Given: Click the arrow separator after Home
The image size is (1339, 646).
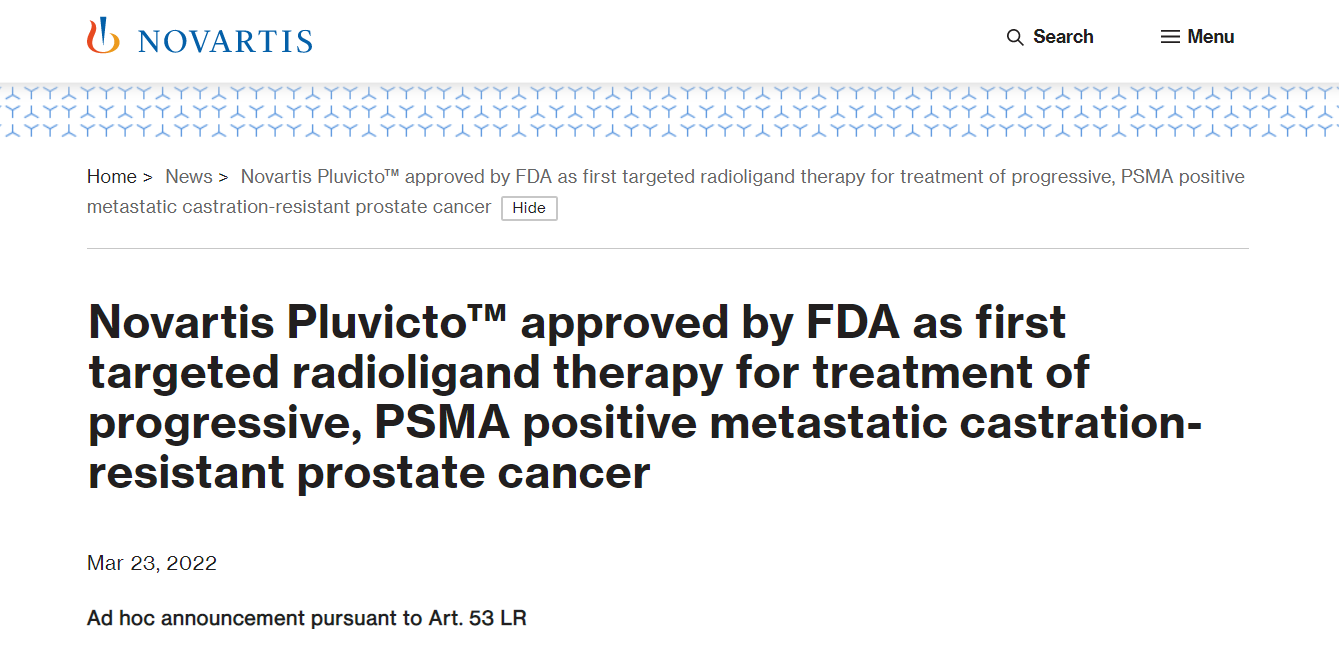Looking at the screenshot, I should pyautogui.click(x=148, y=177).
